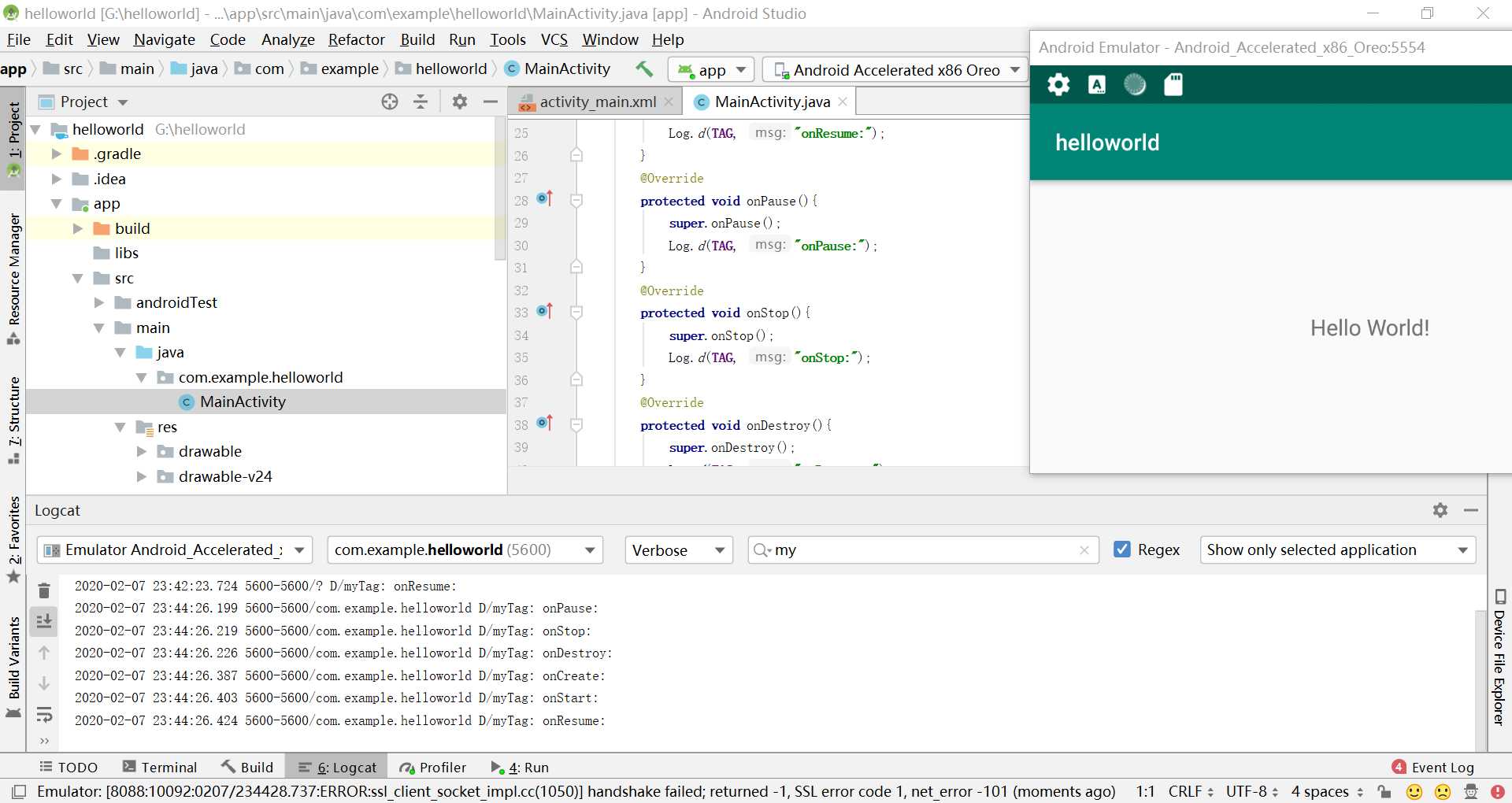Expand the drawable-v24 folder
The height and width of the screenshot is (803, 1512).
[142, 476]
